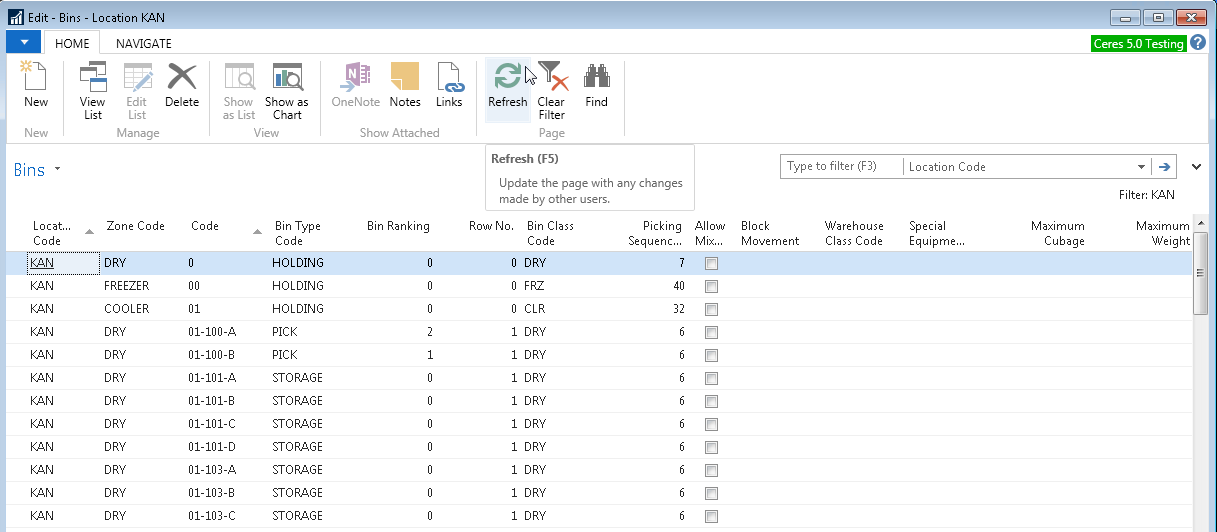Open the Location Code filter field dropdown
1217x532 pixels.
(1141, 167)
